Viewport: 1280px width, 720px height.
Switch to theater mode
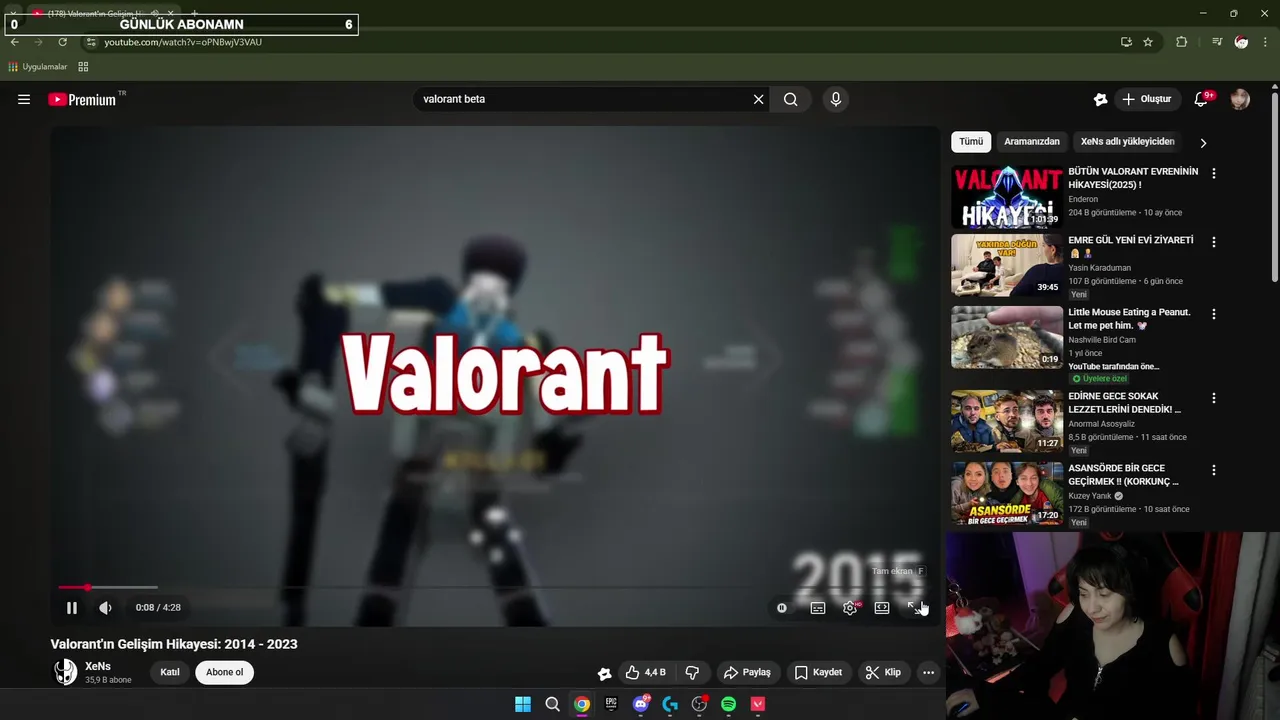882,607
